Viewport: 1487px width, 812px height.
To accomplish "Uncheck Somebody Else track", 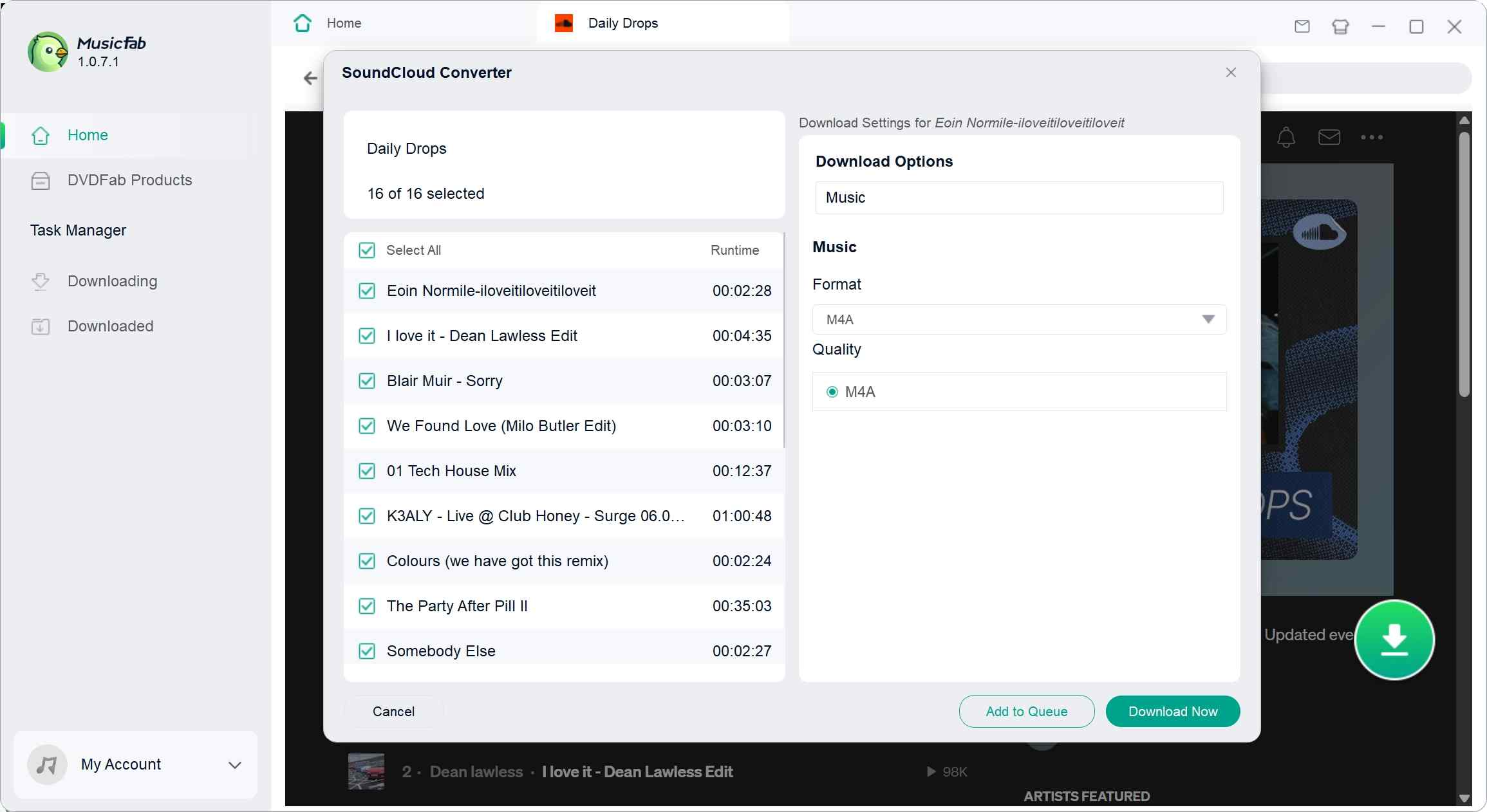I will [367, 651].
